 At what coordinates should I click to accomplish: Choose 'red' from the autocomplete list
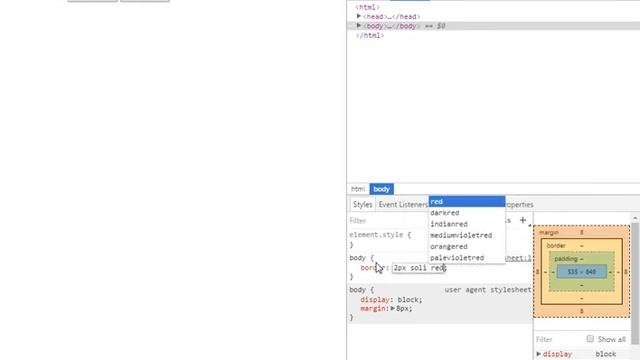pos(467,202)
